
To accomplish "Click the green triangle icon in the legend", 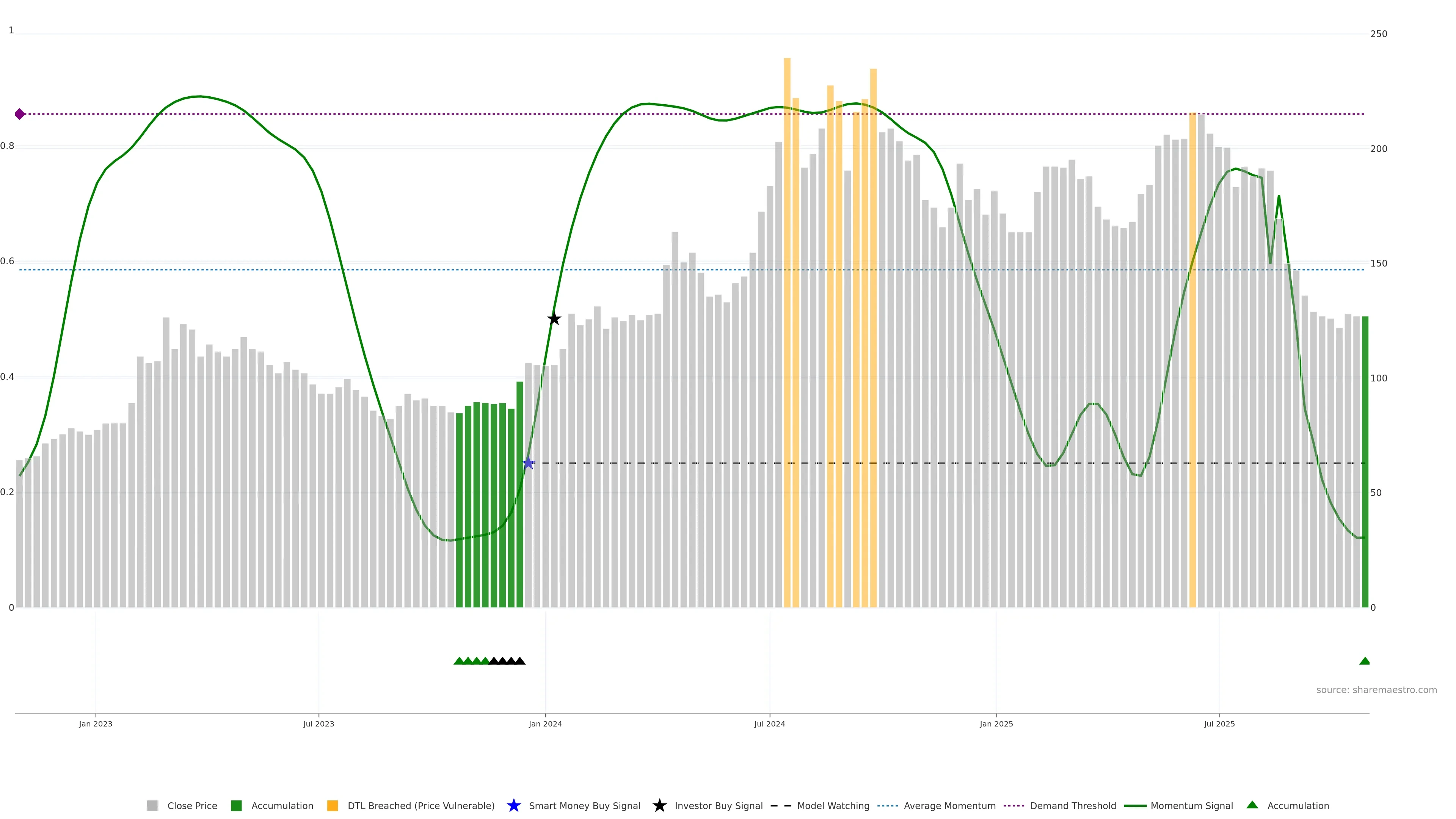I will (x=1252, y=805).
